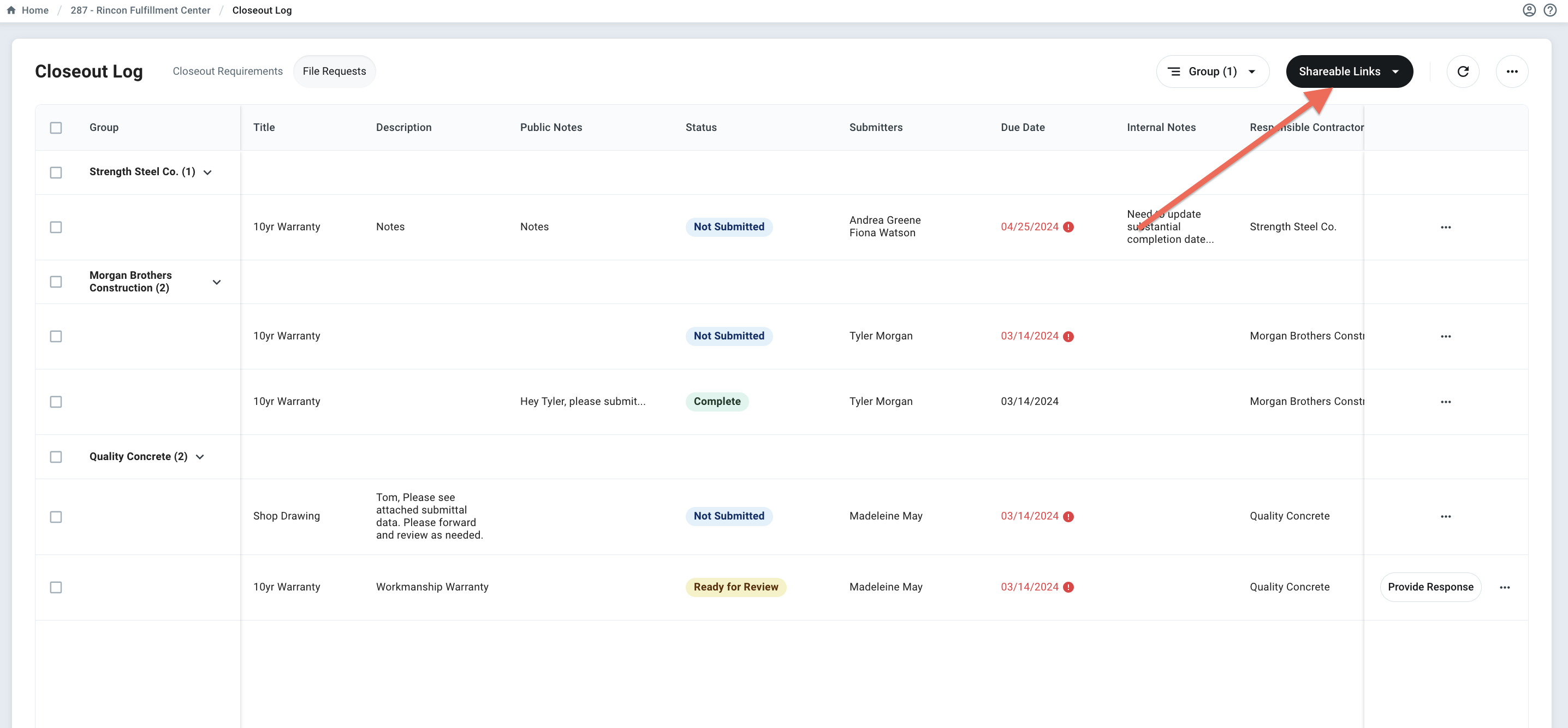Collapse Morgan Brothers Construction group
Image resolution: width=1568 pixels, height=728 pixels.
[x=217, y=282]
